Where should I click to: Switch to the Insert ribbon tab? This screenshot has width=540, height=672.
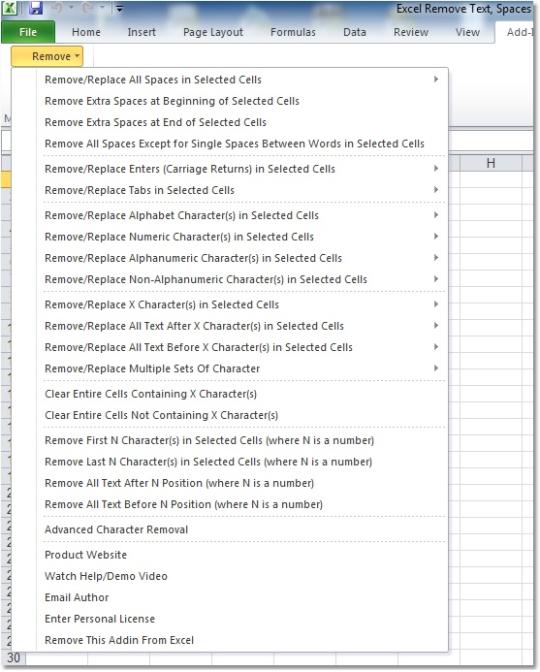pos(141,32)
